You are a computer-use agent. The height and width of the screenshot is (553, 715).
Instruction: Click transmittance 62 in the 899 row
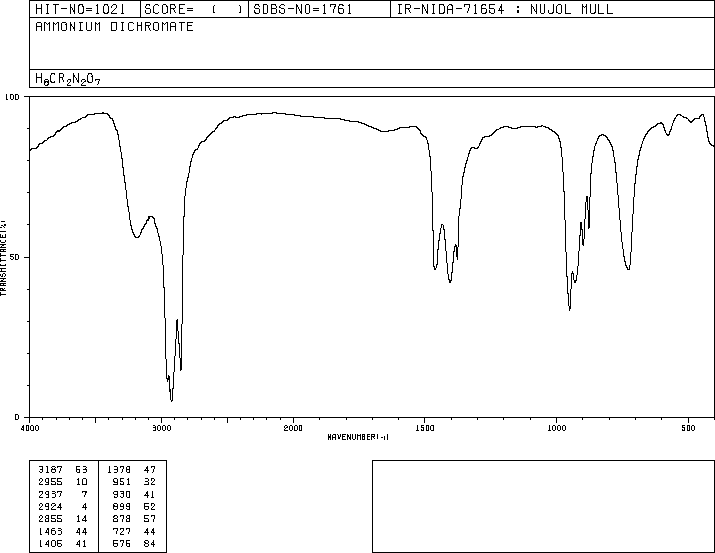pos(150,506)
